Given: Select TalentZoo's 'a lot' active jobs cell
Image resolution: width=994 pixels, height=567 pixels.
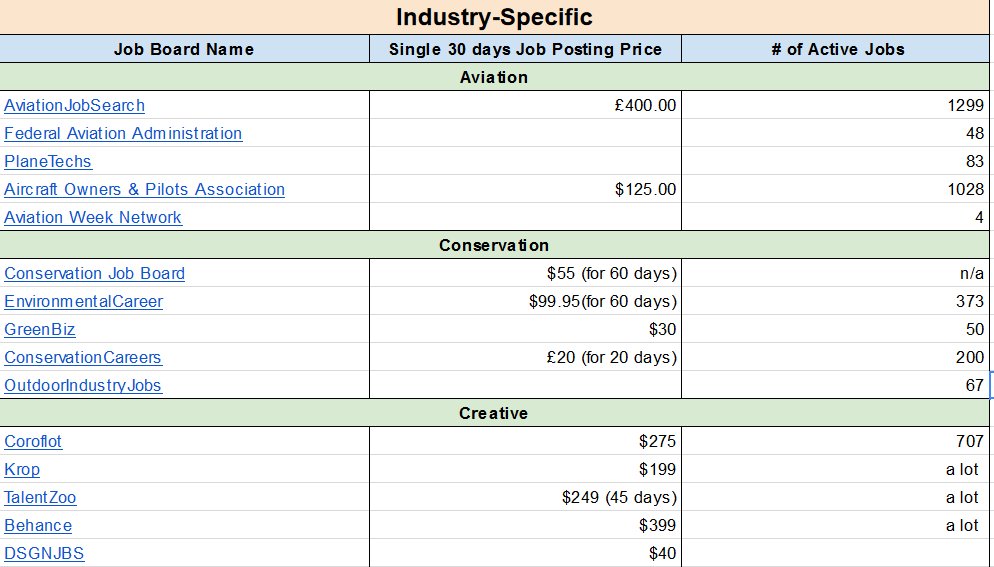Looking at the screenshot, I should (x=836, y=497).
